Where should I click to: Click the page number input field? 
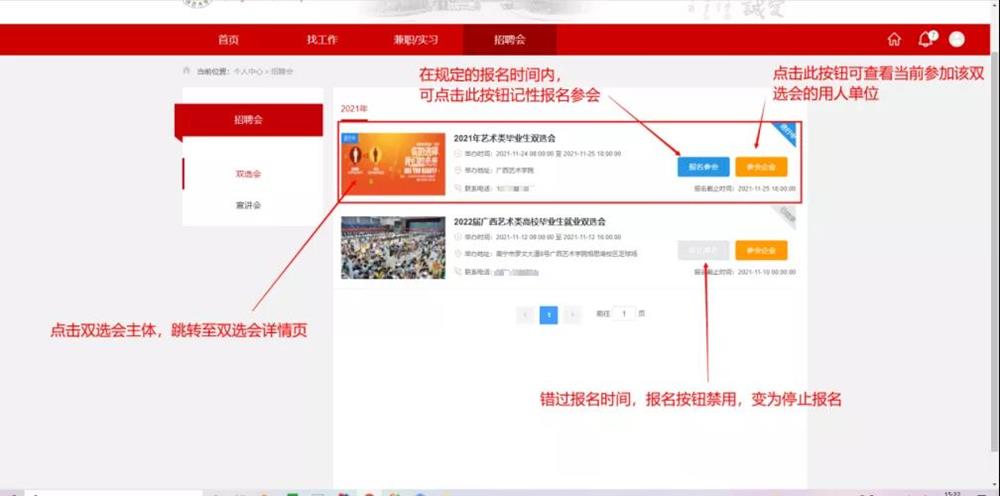click(624, 314)
